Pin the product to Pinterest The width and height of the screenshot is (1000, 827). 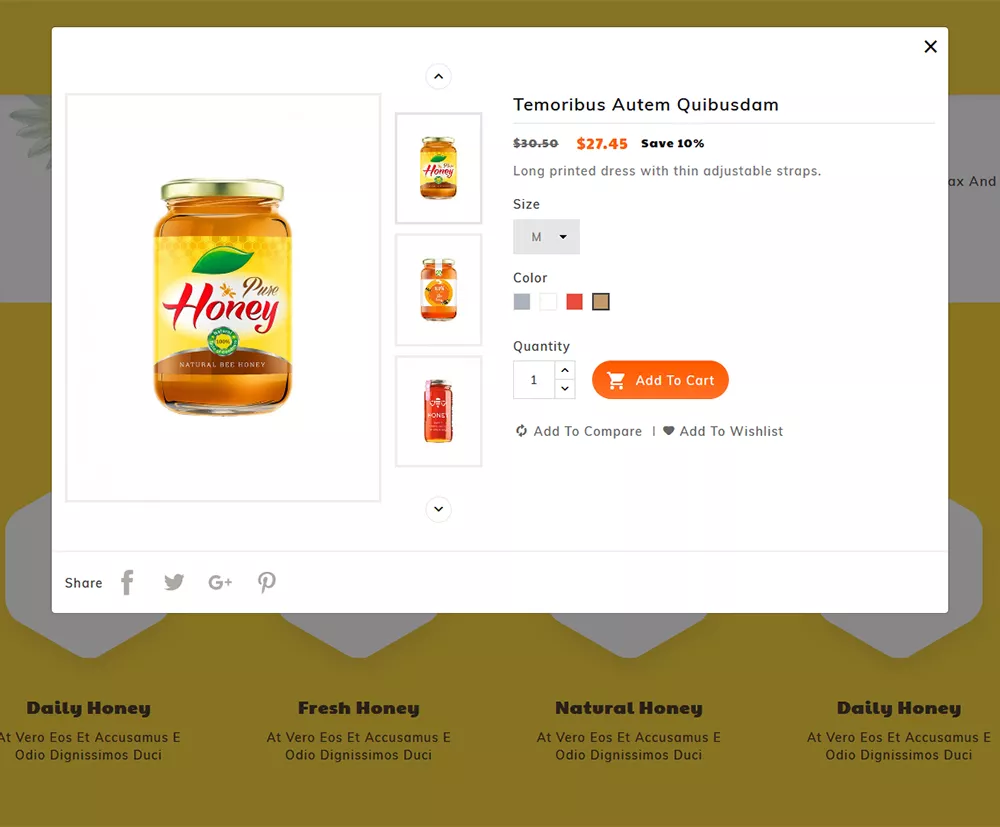(x=266, y=582)
